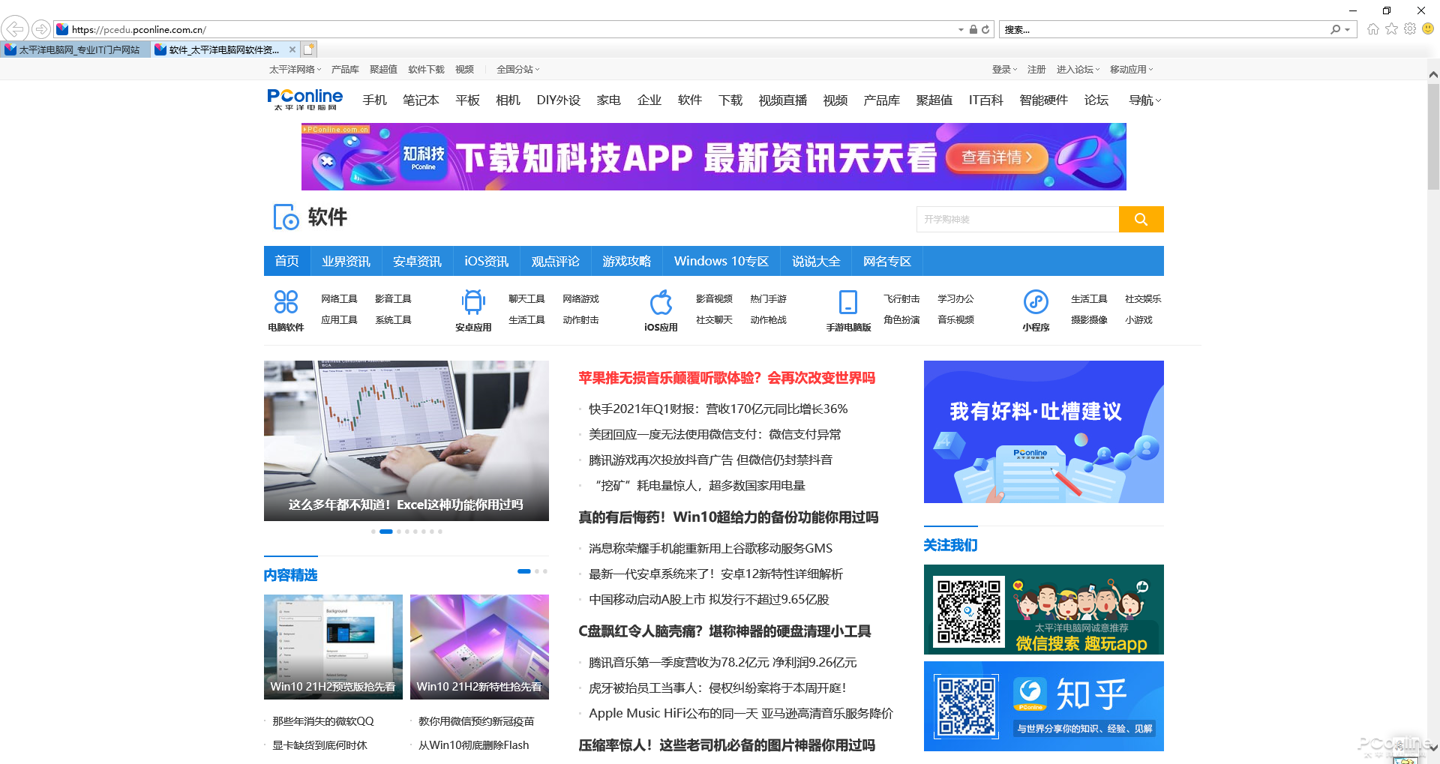The height and width of the screenshot is (764, 1440).
Task: Click the browser back arrow button
Action: tap(15, 29)
